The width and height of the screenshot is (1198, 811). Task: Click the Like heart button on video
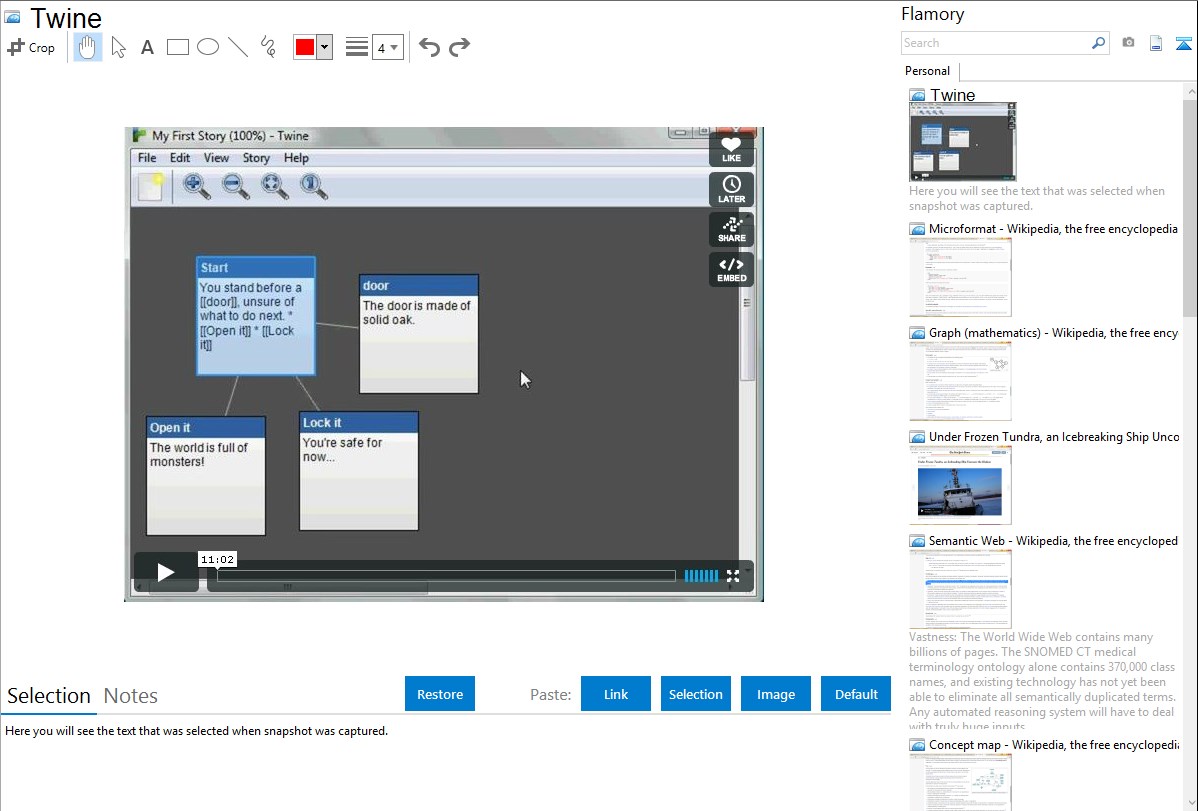tap(731, 149)
